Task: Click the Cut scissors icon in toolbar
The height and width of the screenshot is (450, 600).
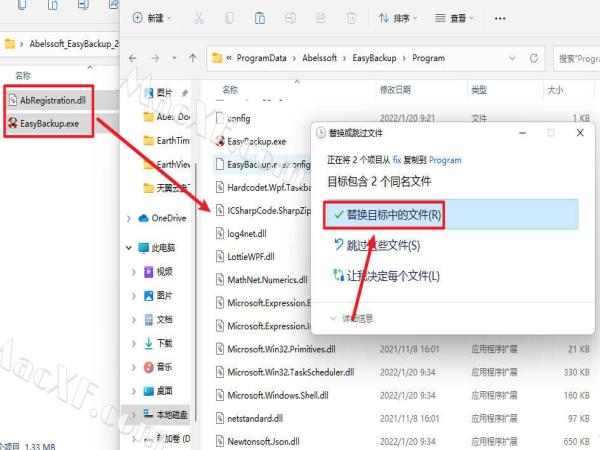Action: [x=199, y=18]
